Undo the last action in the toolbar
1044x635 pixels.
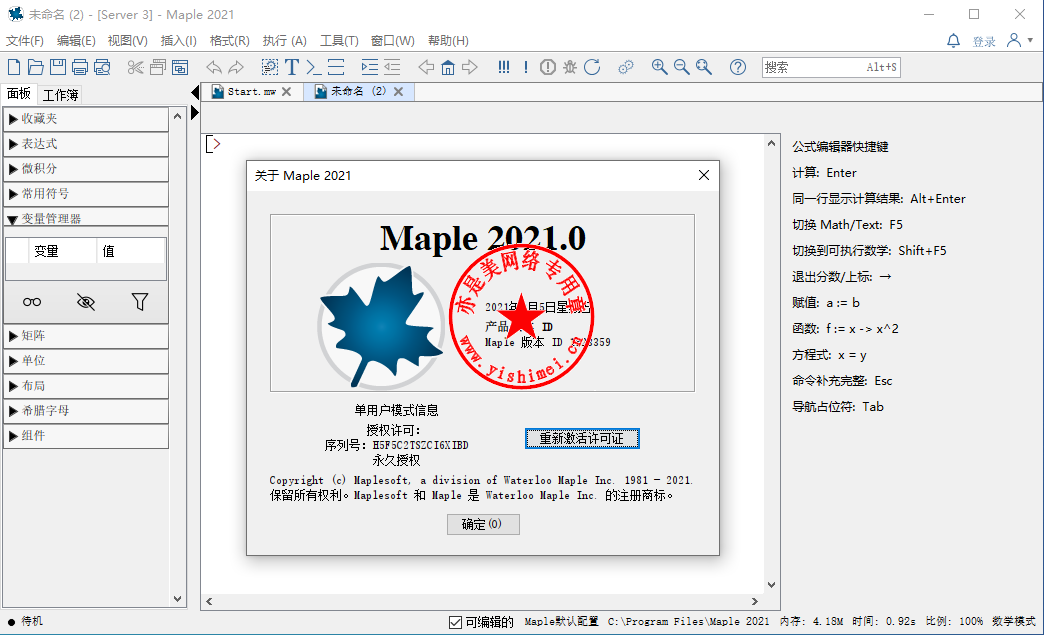214,67
